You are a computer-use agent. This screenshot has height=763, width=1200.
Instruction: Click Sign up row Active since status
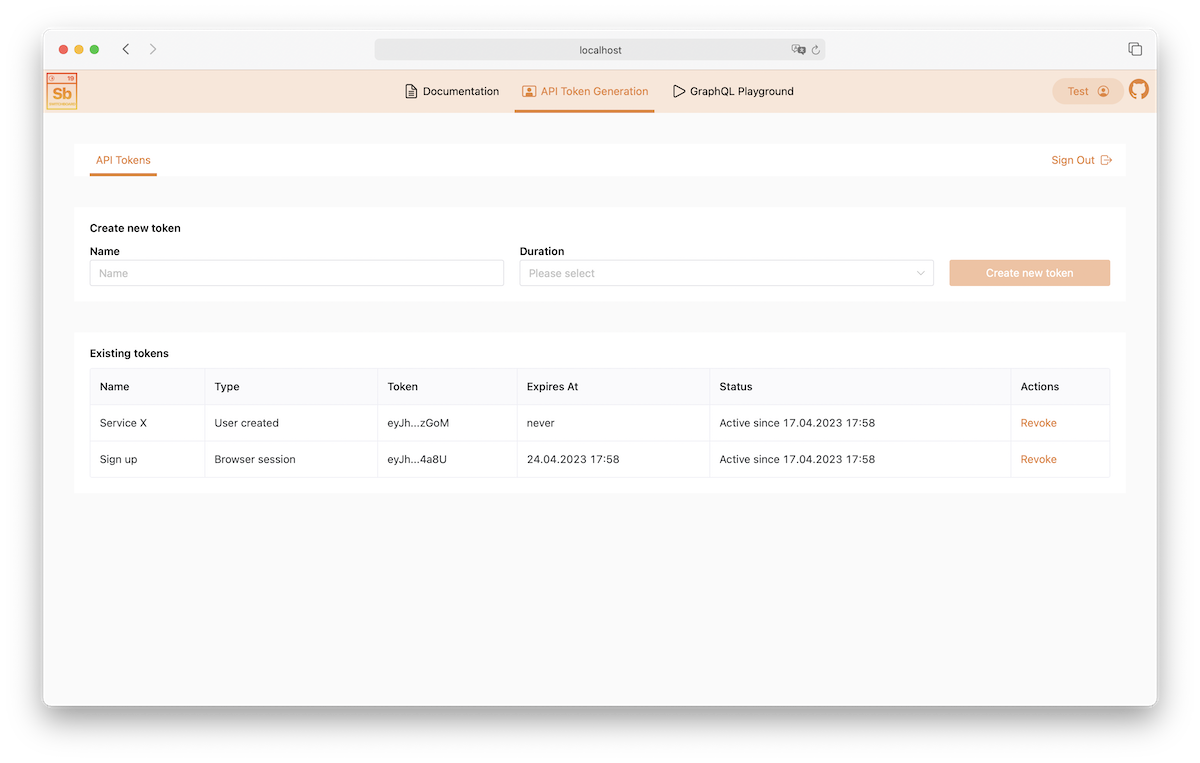[797, 459]
